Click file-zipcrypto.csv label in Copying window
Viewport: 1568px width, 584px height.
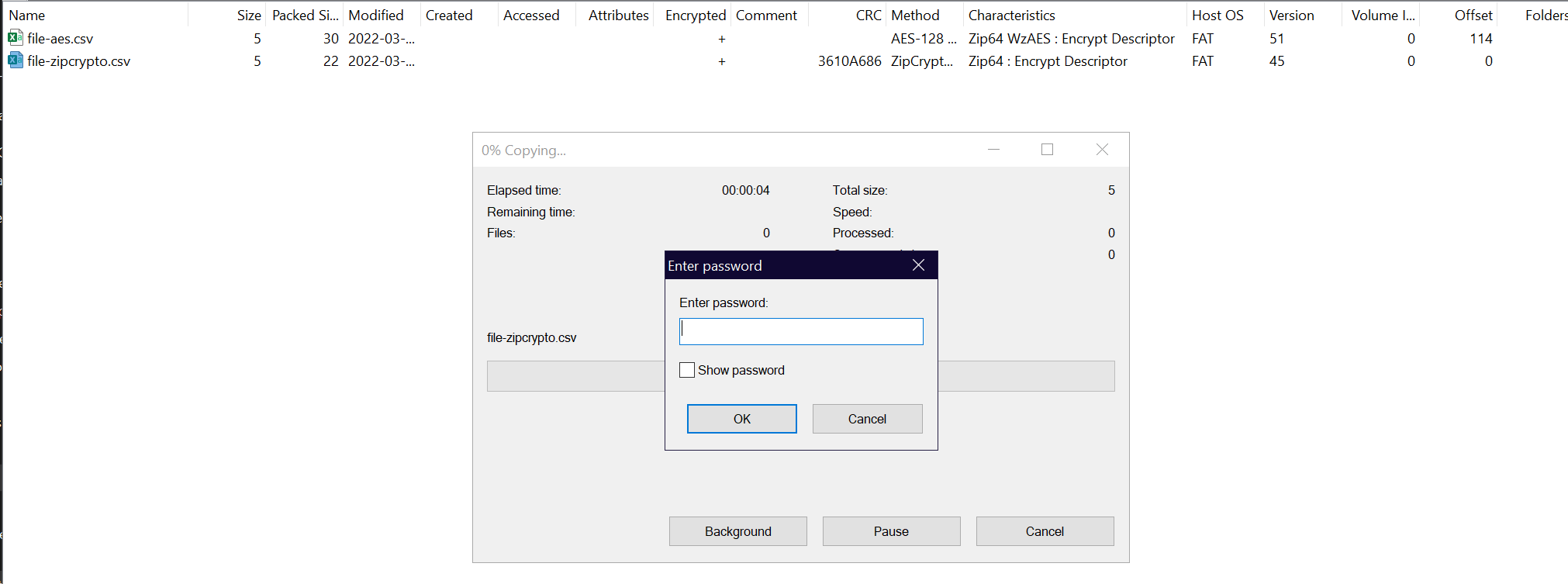click(531, 337)
